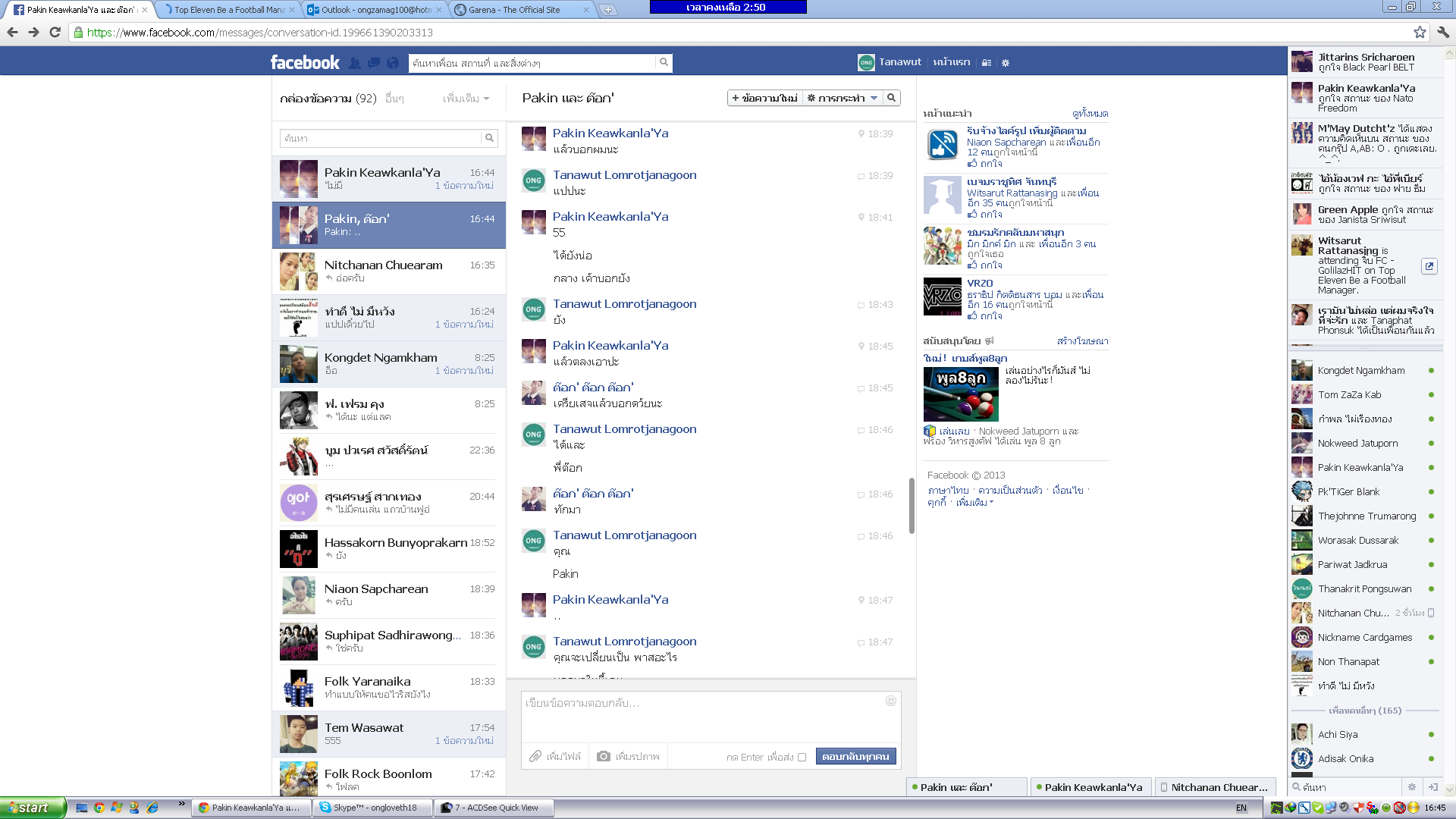1456x819 pixels.
Task: Expand the inbox more dropdown
Action: pos(466,99)
